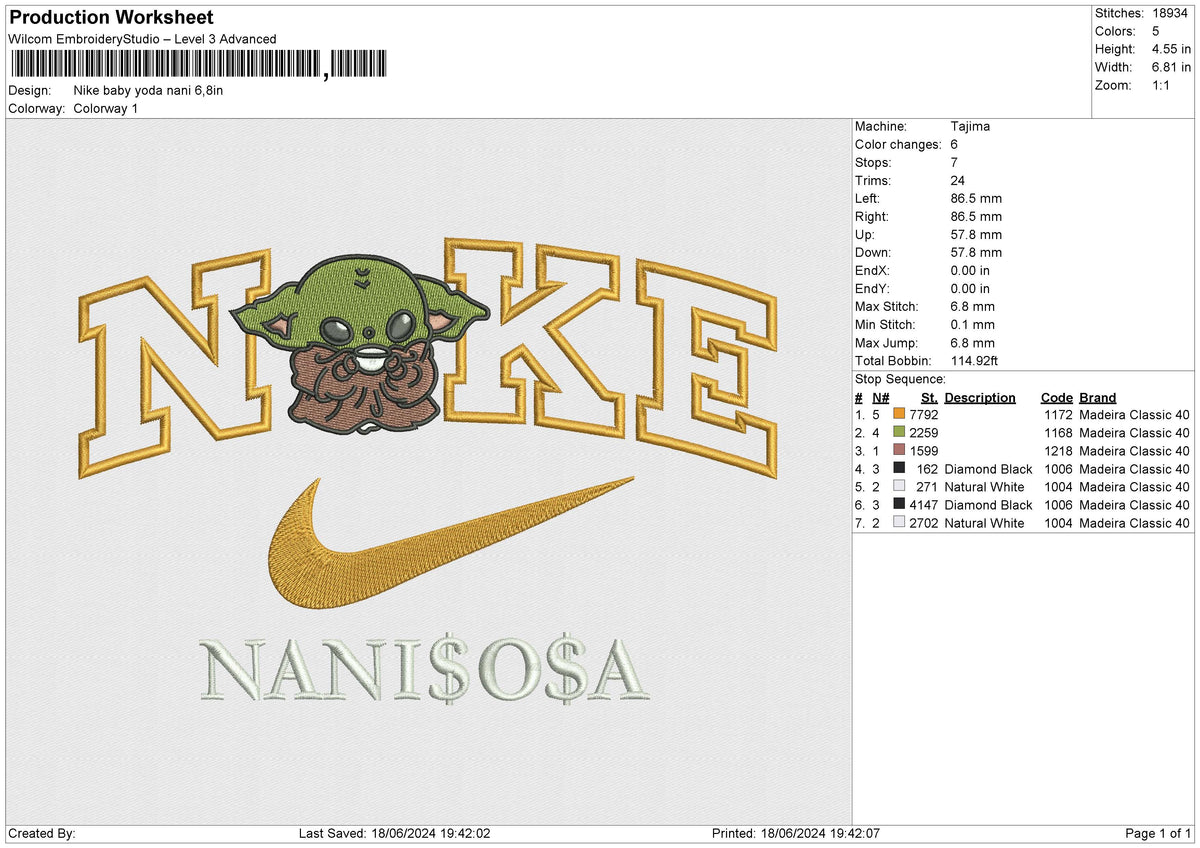The width and height of the screenshot is (1200, 848).
Task: Click the height value 4.55 in
Action: click(x=1173, y=49)
